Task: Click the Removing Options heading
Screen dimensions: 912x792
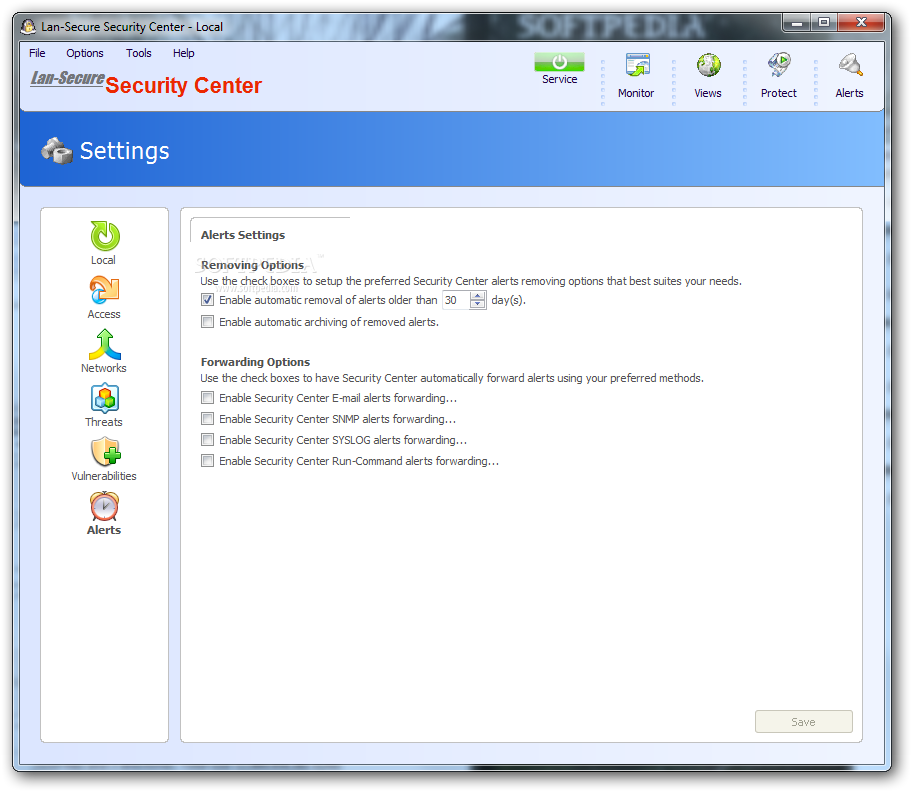Action: pyautogui.click(x=252, y=265)
